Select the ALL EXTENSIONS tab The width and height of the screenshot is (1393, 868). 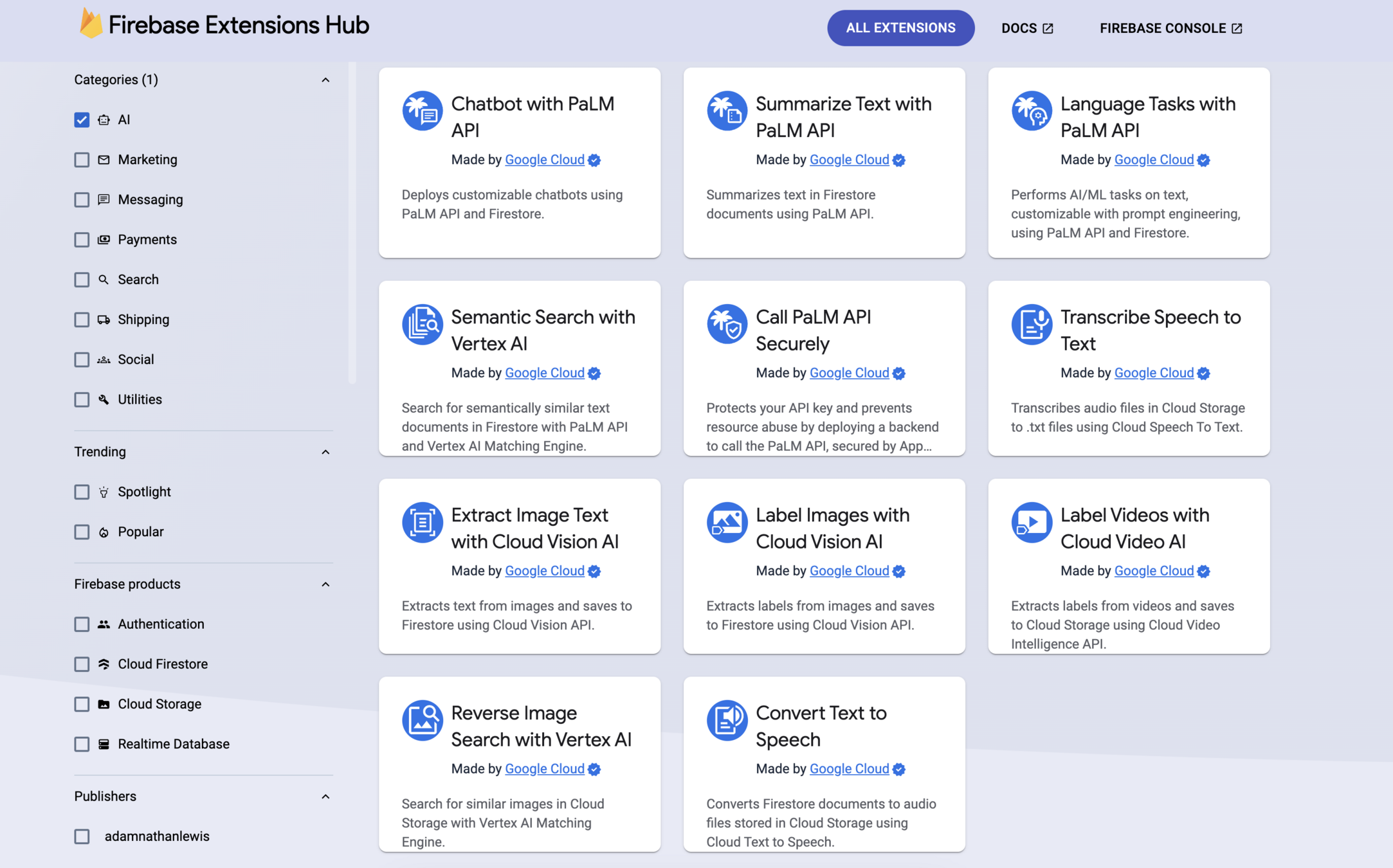pos(900,28)
